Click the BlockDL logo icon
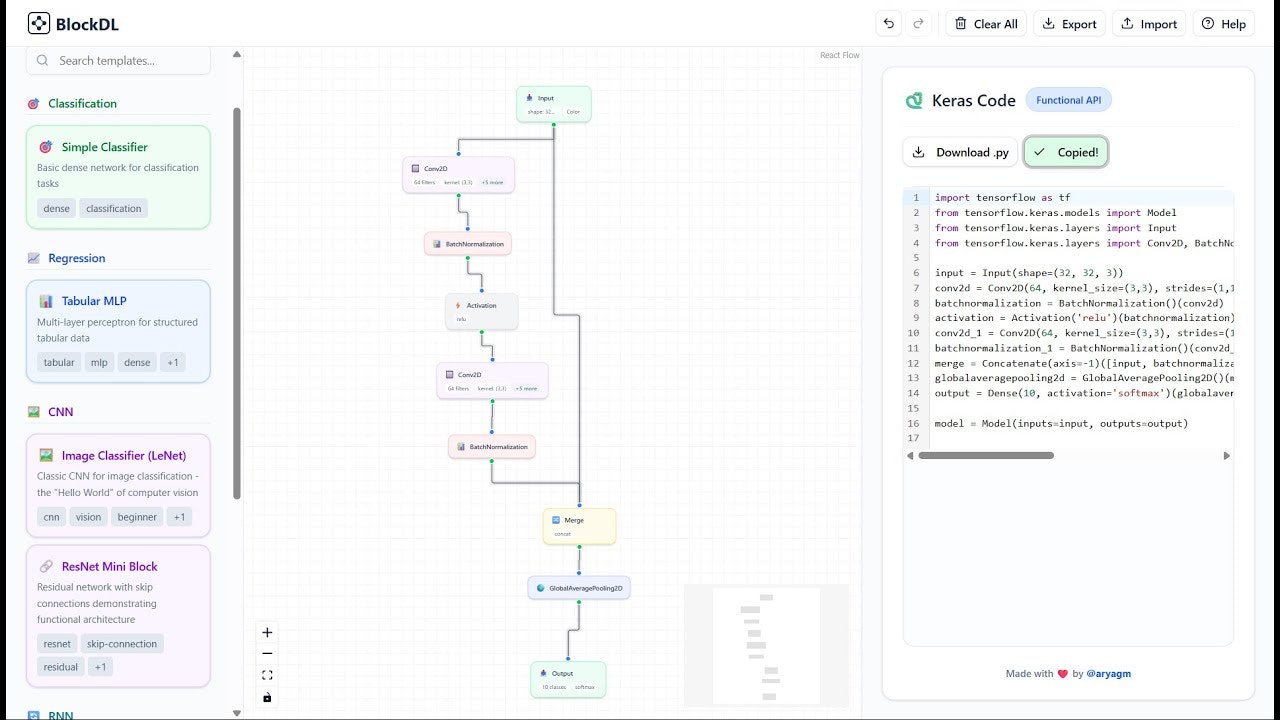 tap(38, 23)
